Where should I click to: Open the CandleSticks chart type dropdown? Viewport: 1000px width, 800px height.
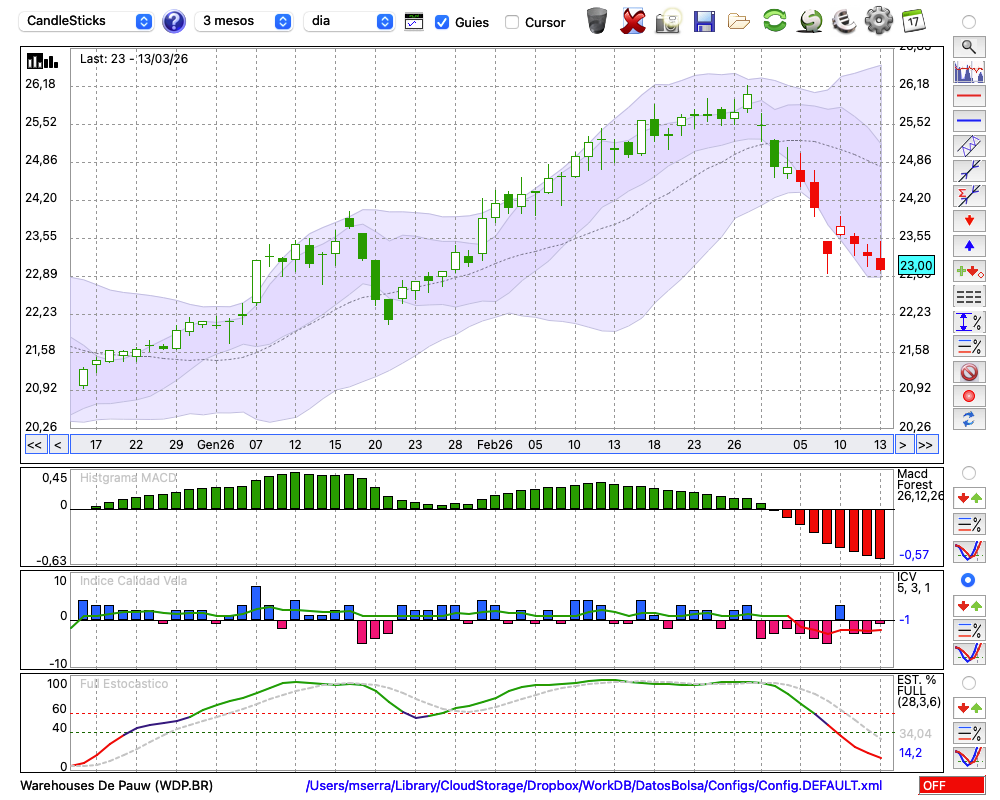86,21
